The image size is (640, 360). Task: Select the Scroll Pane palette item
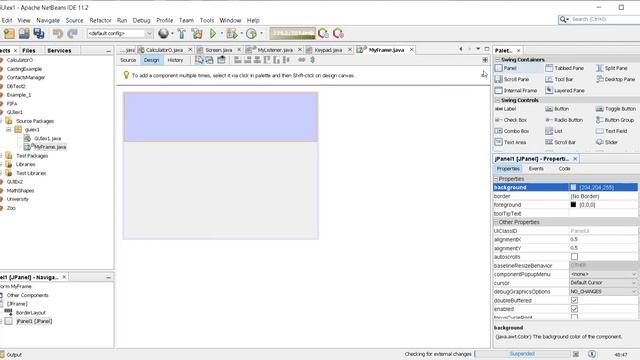pyautogui.click(x=512, y=79)
